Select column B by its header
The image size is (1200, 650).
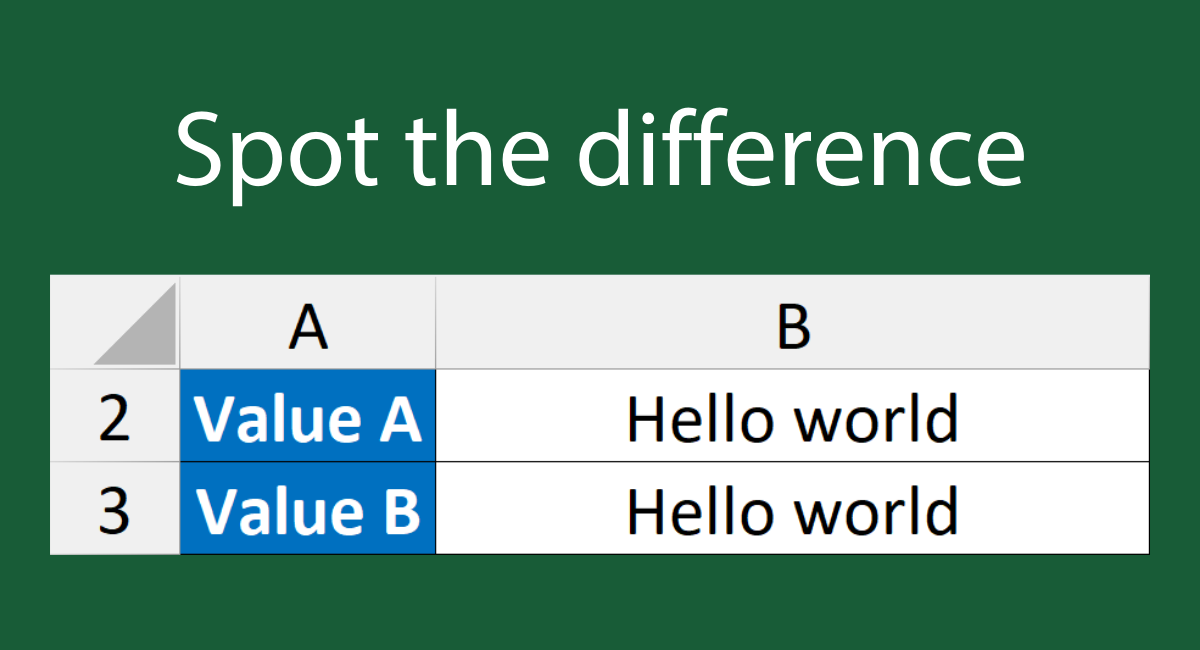click(x=792, y=323)
